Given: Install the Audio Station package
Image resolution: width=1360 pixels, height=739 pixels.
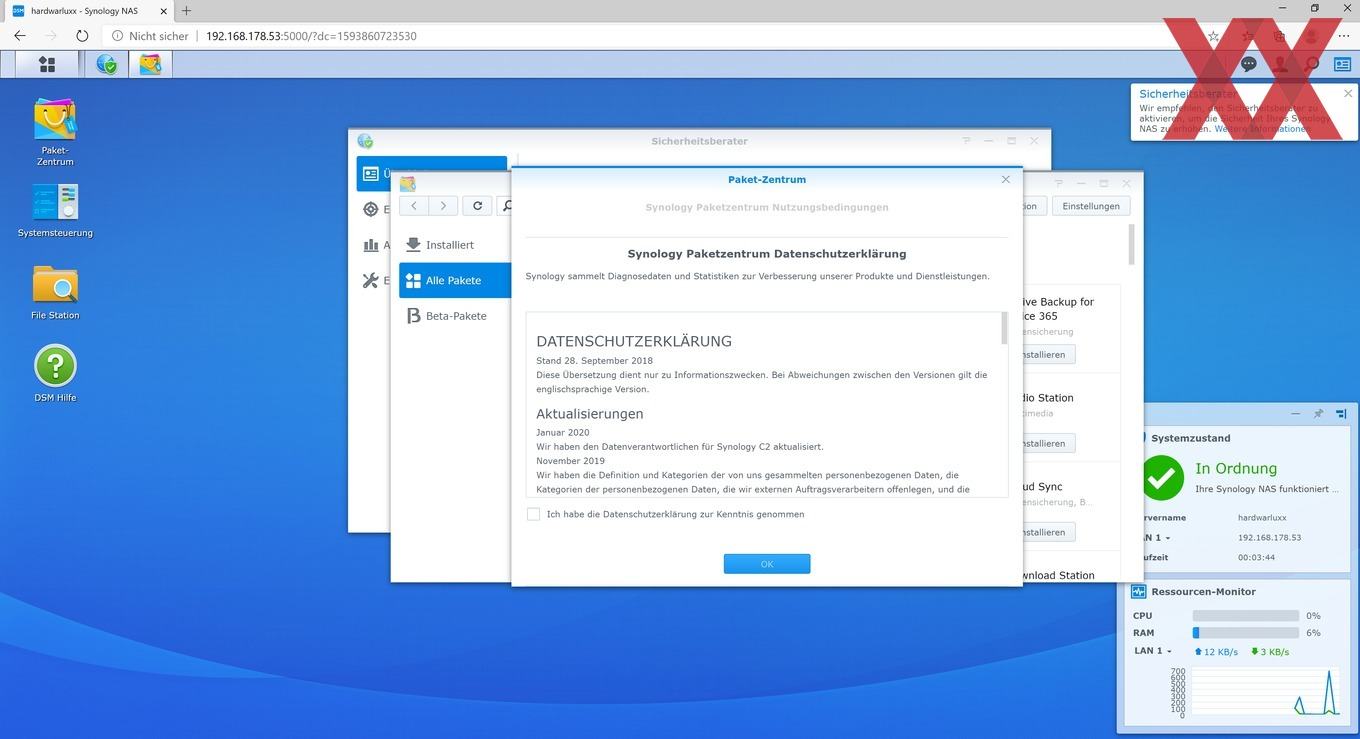Looking at the screenshot, I should [1046, 443].
